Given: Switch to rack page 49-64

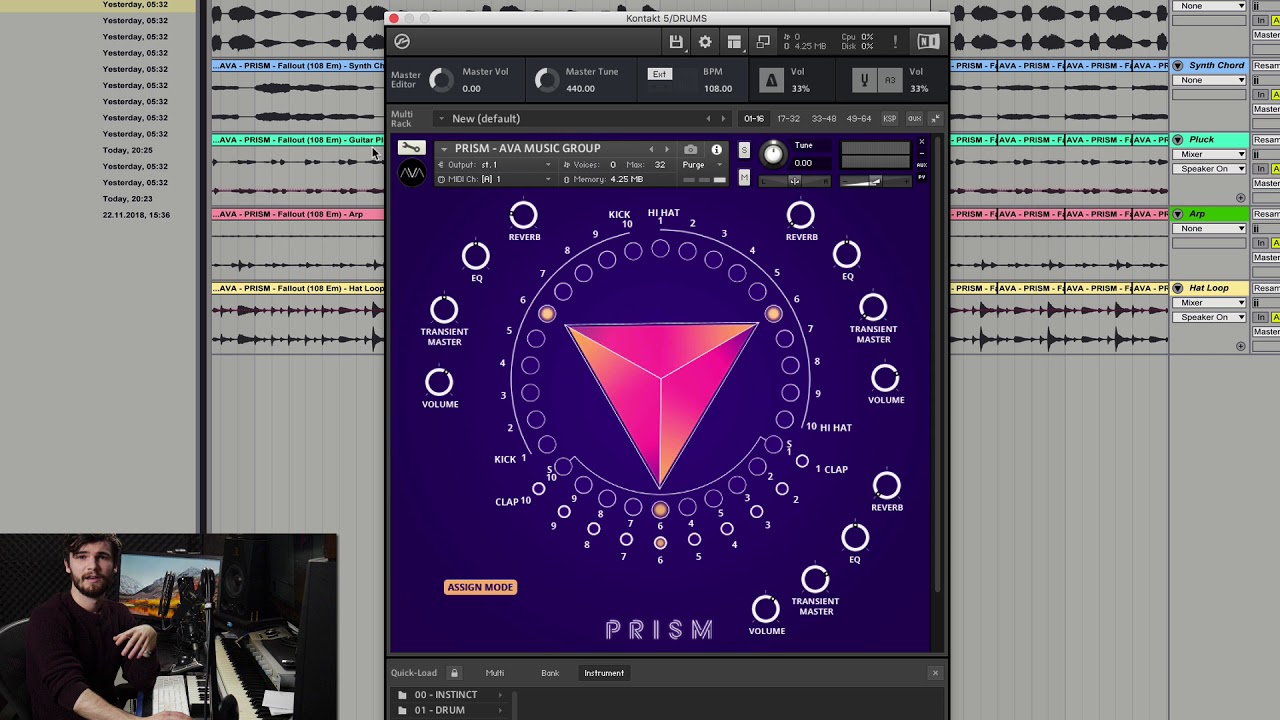Looking at the screenshot, I should click(859, 119).
